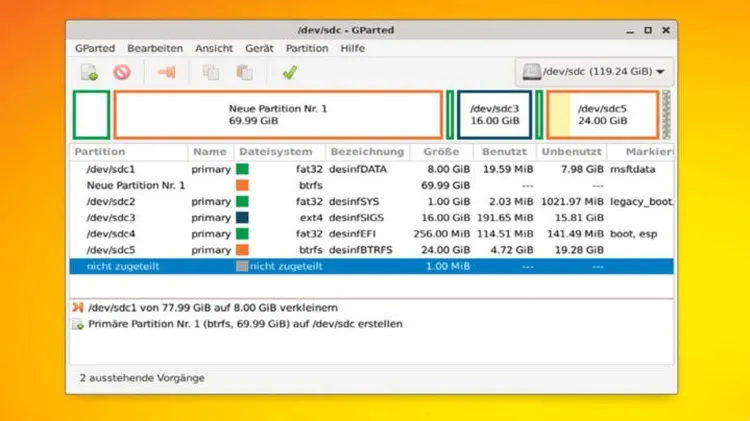Click the New partition toolbar icon
The width and height of the screenshot is (750, 421).
pos(89,72)
